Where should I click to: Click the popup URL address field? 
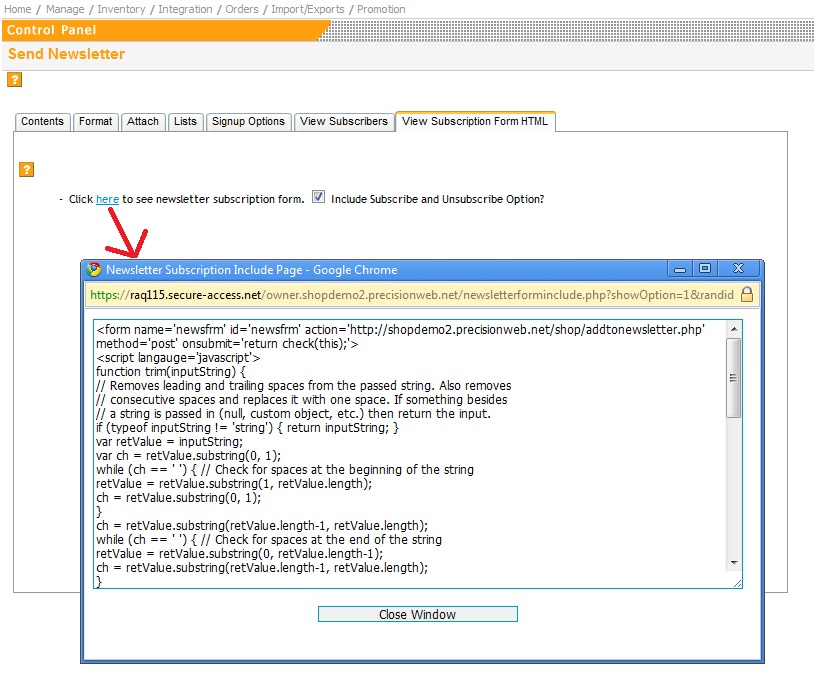coord(410,295)
